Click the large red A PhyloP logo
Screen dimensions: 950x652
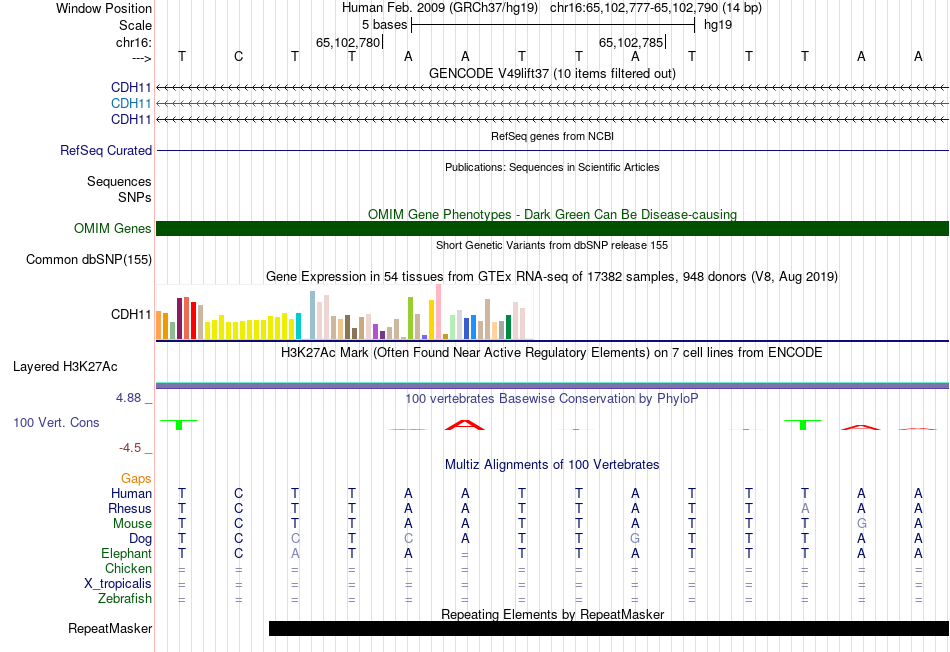coord(465,425)
